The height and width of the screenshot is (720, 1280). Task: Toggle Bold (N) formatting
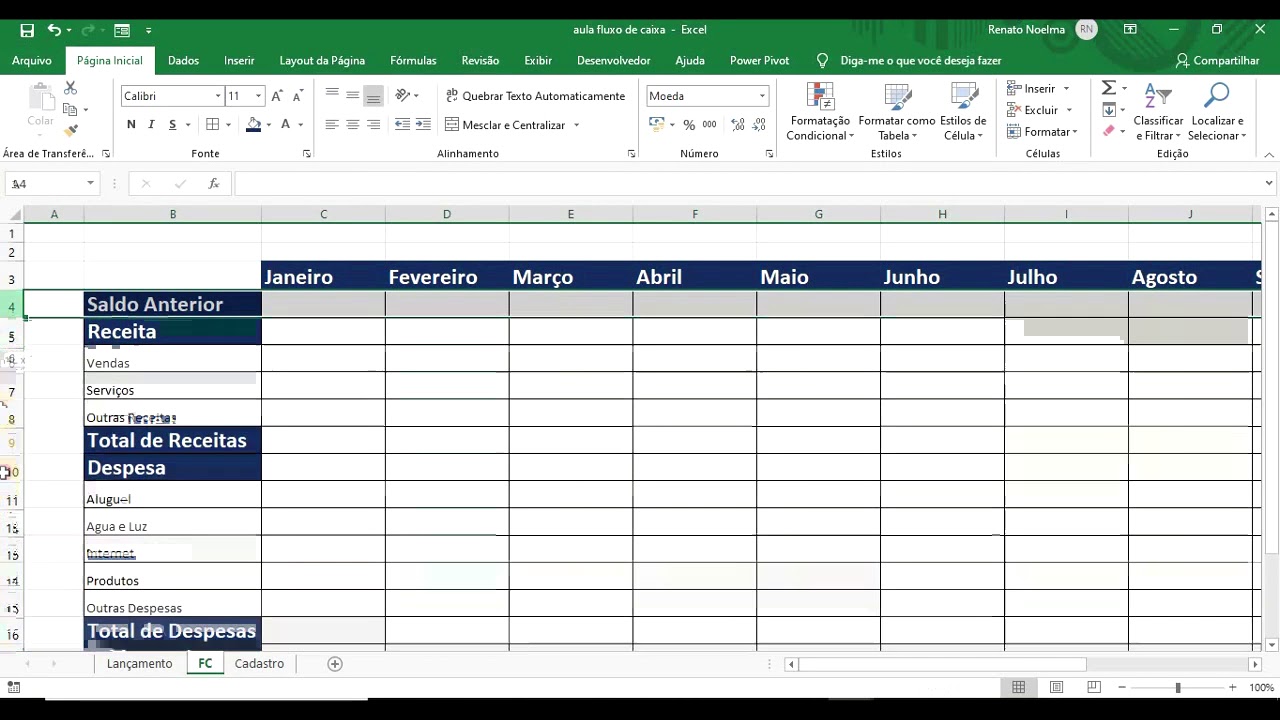point(131,125)
